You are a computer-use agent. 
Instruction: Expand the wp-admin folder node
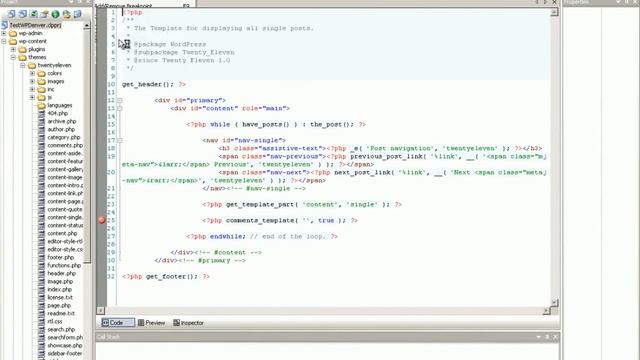point(4,33)
